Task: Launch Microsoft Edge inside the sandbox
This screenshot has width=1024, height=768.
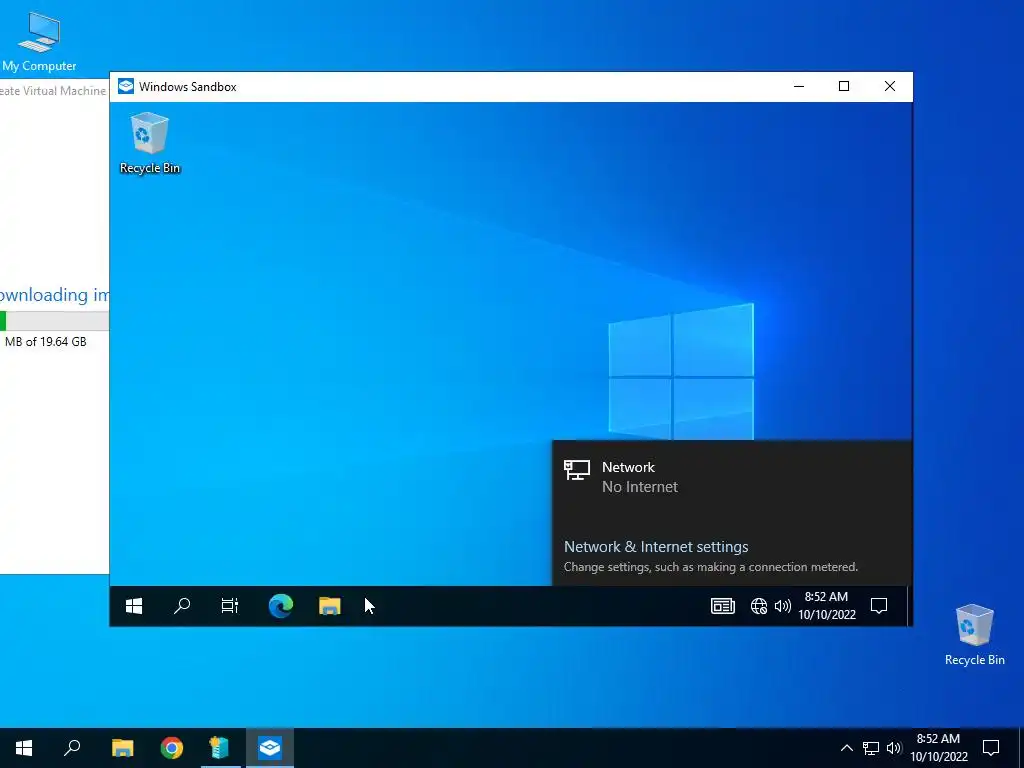Action: click(x=281, y=607)
